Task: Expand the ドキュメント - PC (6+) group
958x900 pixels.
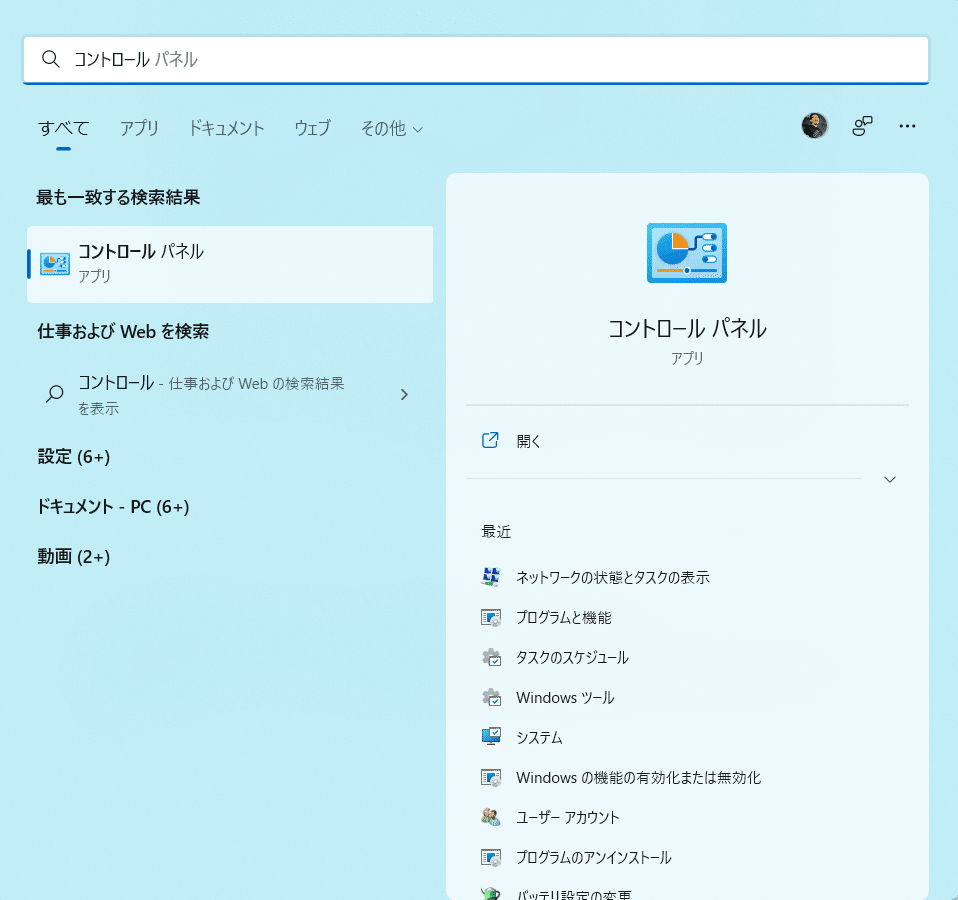Action: (x=113, y=507)
